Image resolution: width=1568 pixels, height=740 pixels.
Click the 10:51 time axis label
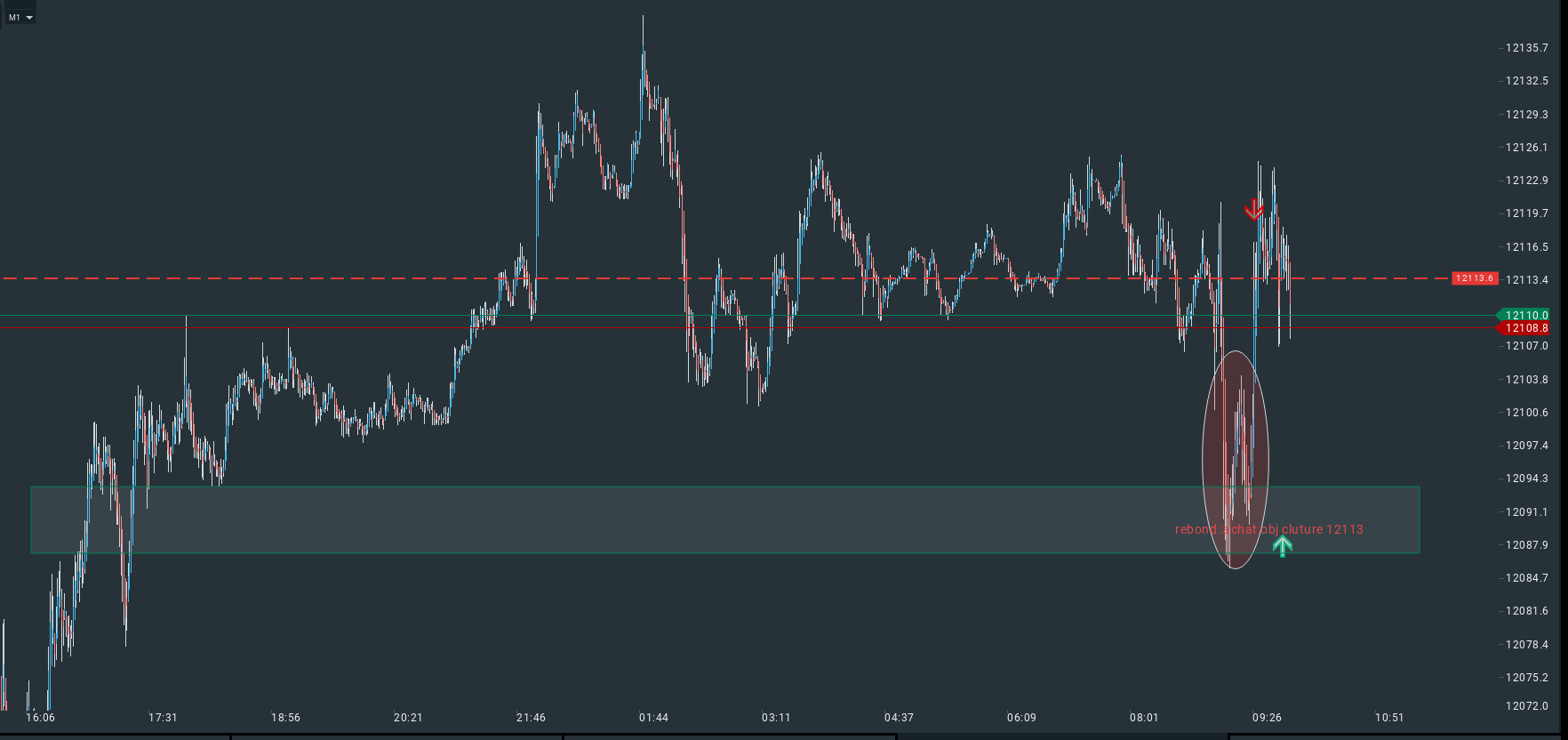[1389, 718]
